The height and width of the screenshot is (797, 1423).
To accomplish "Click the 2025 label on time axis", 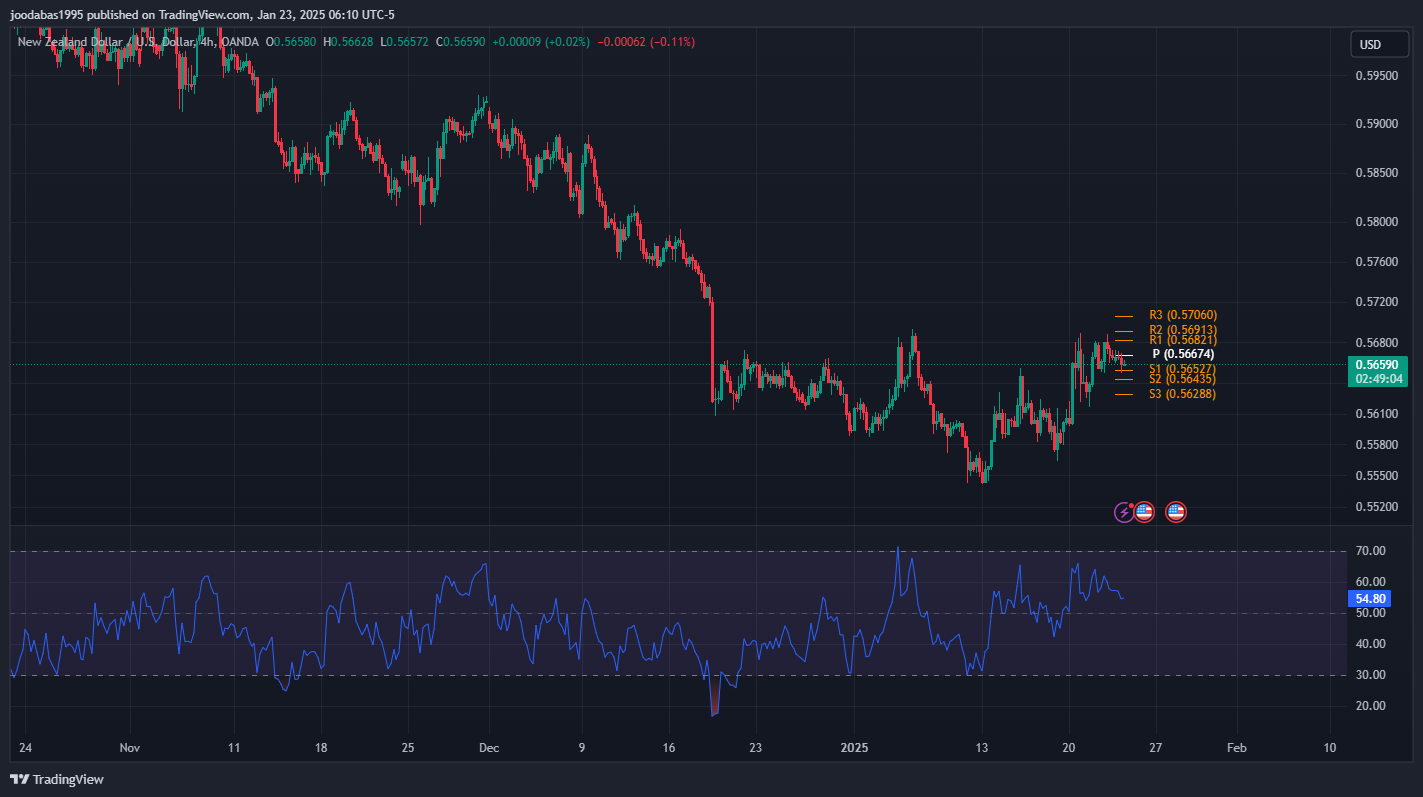I will [854, 748].
